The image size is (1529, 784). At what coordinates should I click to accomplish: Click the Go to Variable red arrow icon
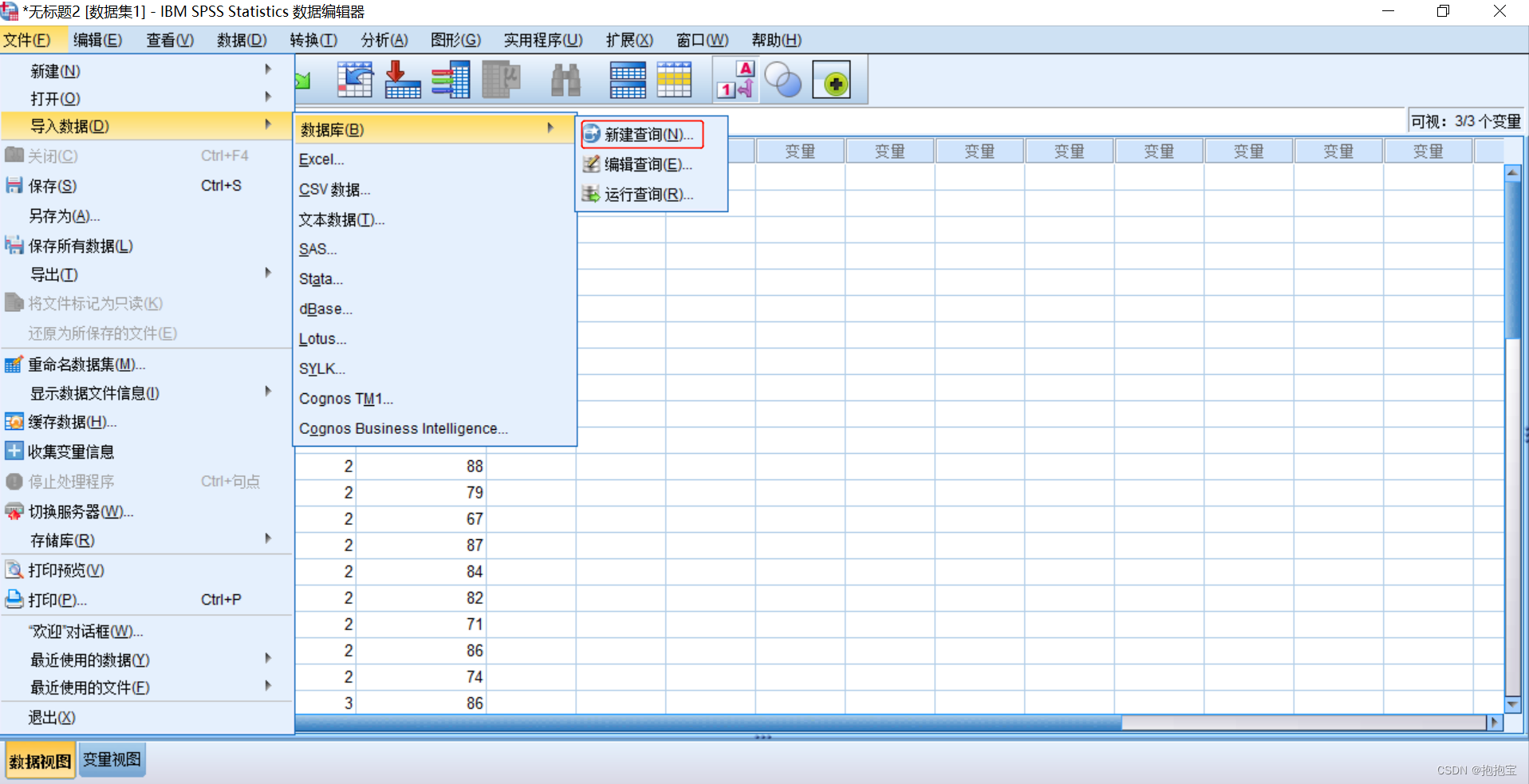[x=402, y=80]
